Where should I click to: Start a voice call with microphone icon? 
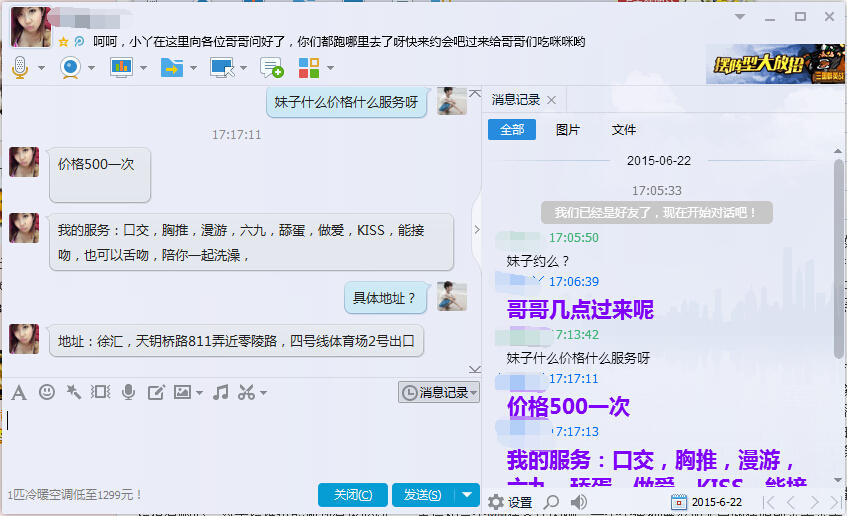20,68
